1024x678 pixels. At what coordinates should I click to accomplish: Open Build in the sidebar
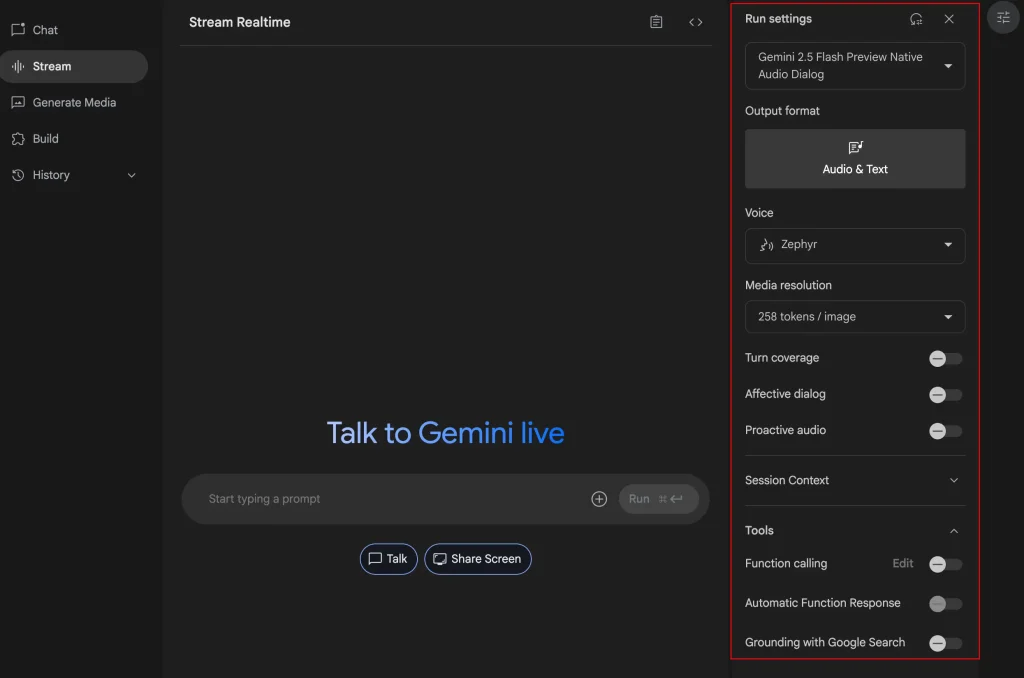click(73, 138)
